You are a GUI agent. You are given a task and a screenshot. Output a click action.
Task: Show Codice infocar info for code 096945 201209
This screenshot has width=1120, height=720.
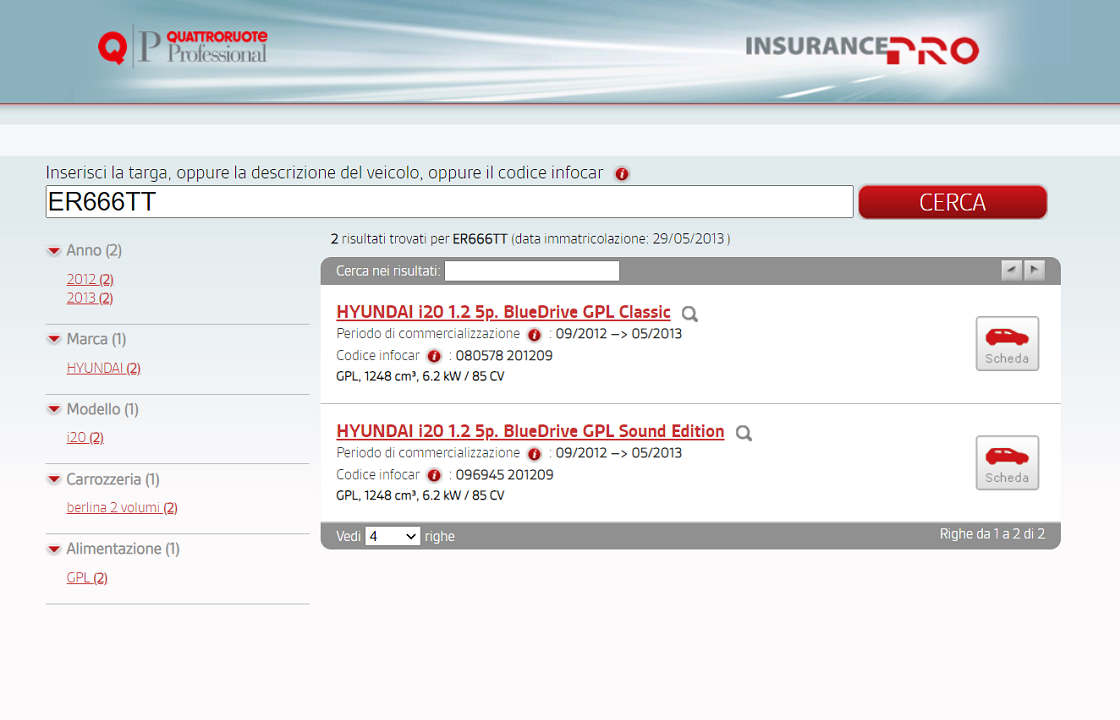[434, 475]
